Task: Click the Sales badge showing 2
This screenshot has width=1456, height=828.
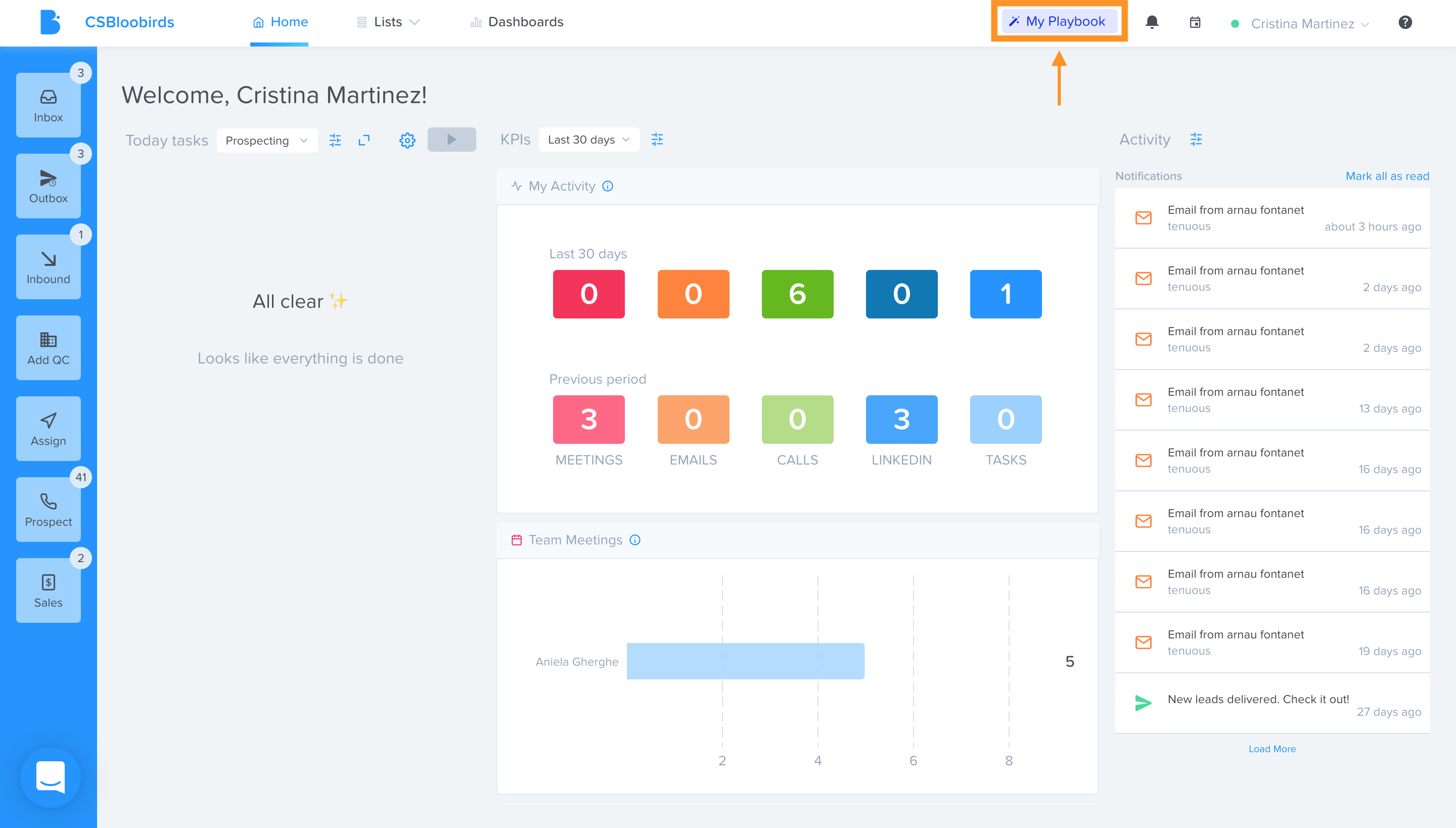Action: [x=81, y=558]
